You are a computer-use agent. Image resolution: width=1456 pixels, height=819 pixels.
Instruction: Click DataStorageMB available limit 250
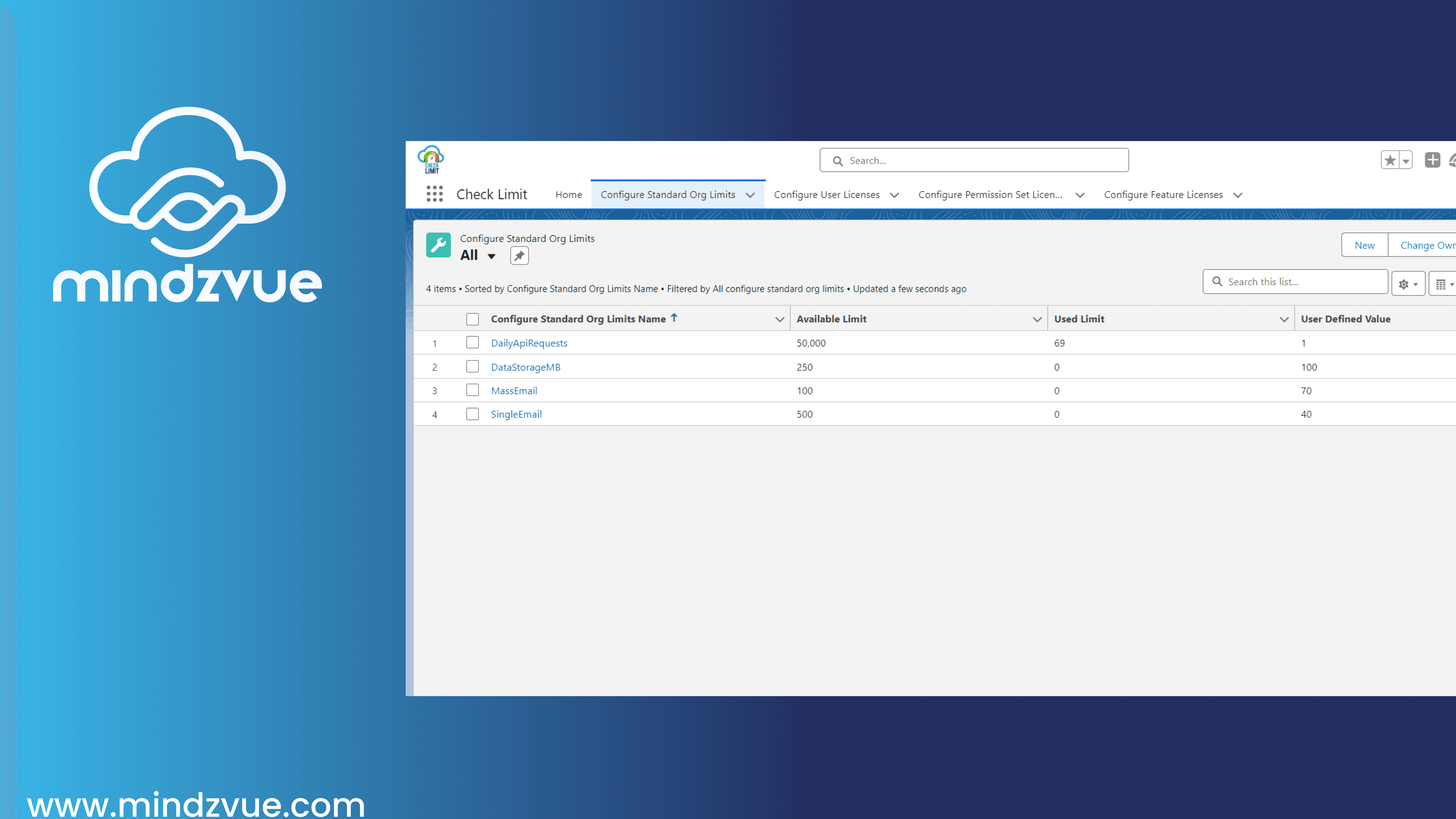tap(804, 367)
